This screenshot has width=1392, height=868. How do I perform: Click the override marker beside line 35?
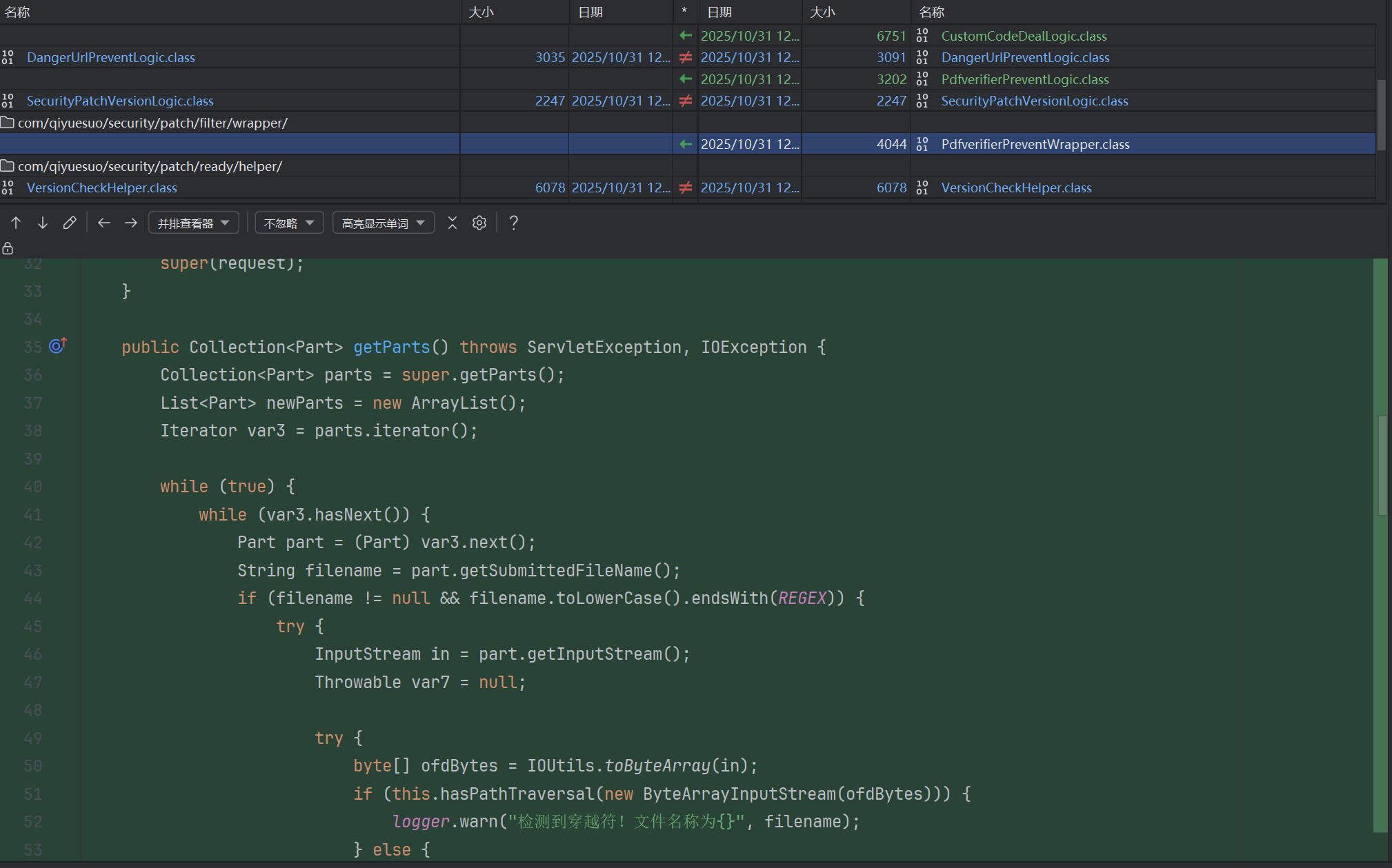[58, 345]
